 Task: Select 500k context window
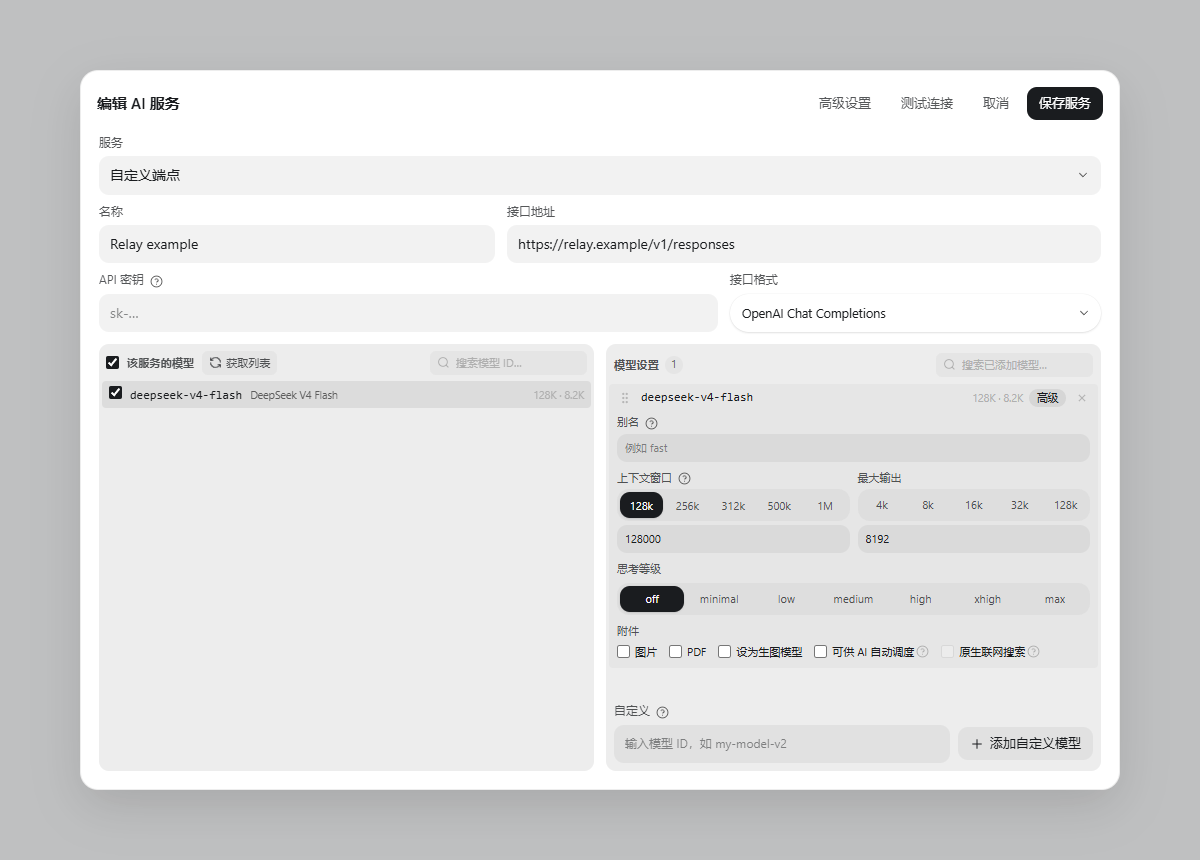(x=779, y=506)
